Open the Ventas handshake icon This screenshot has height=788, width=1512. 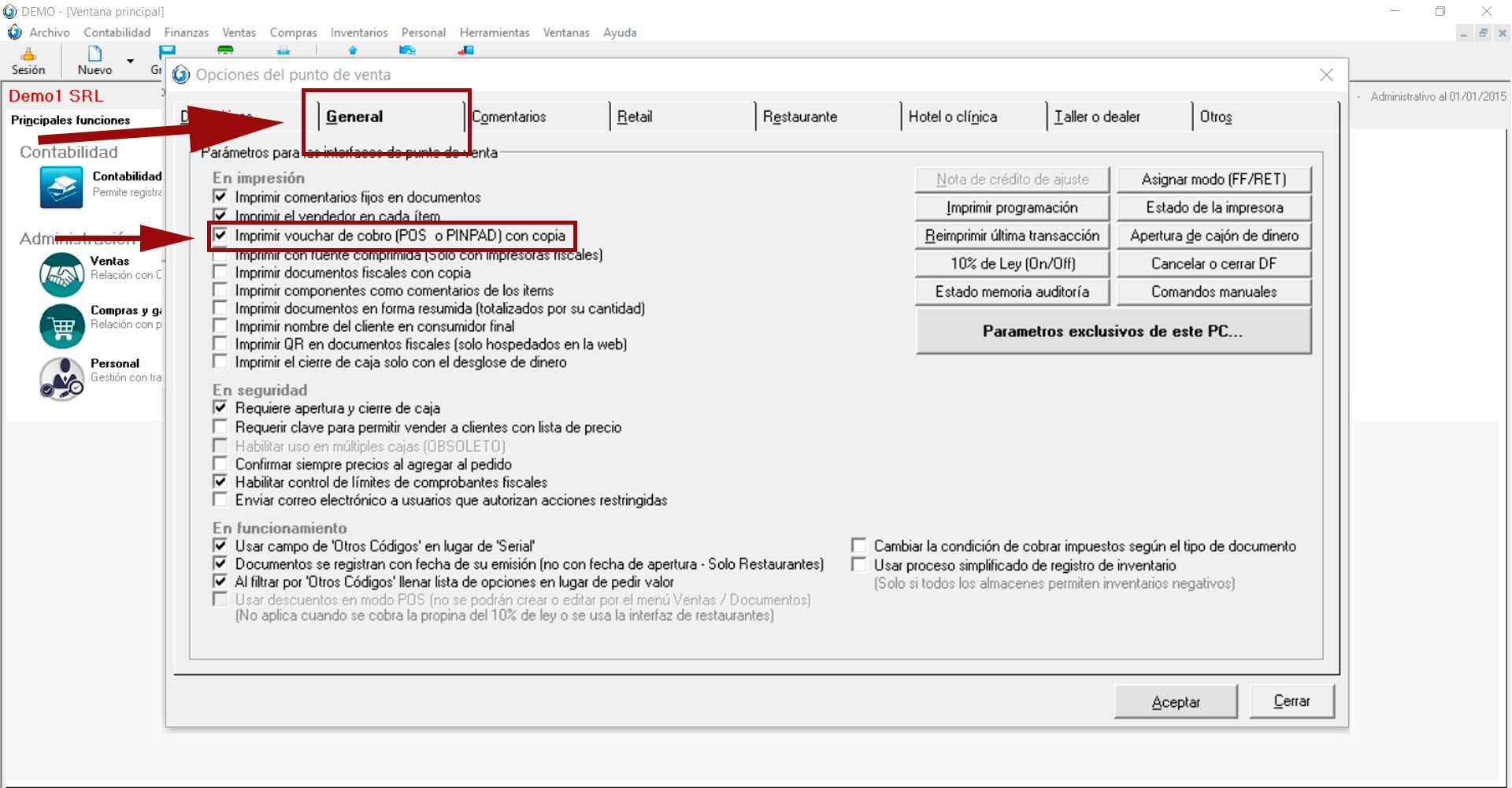coord(61,274)
